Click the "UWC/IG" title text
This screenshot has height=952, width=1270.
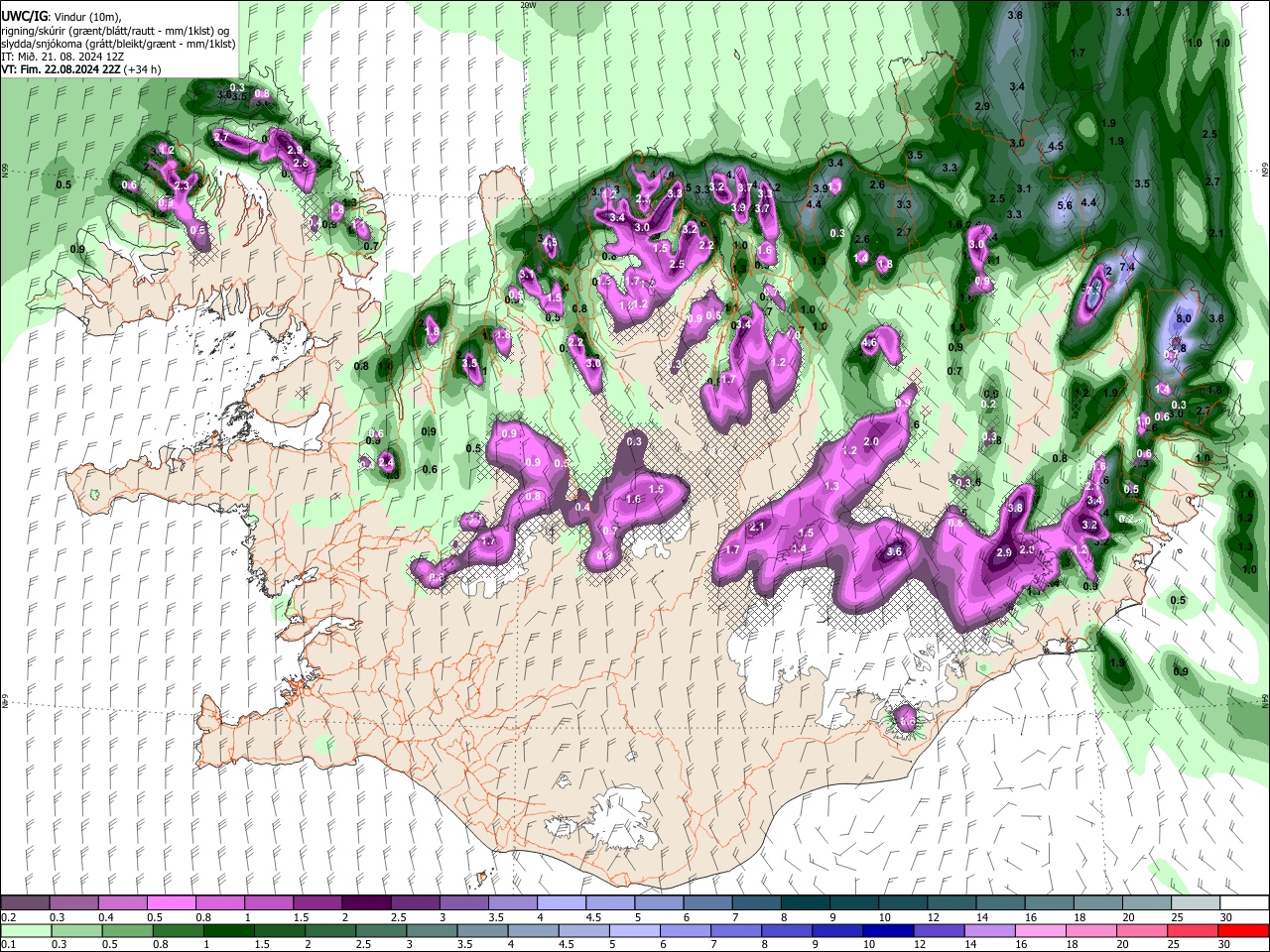(24, 17)
